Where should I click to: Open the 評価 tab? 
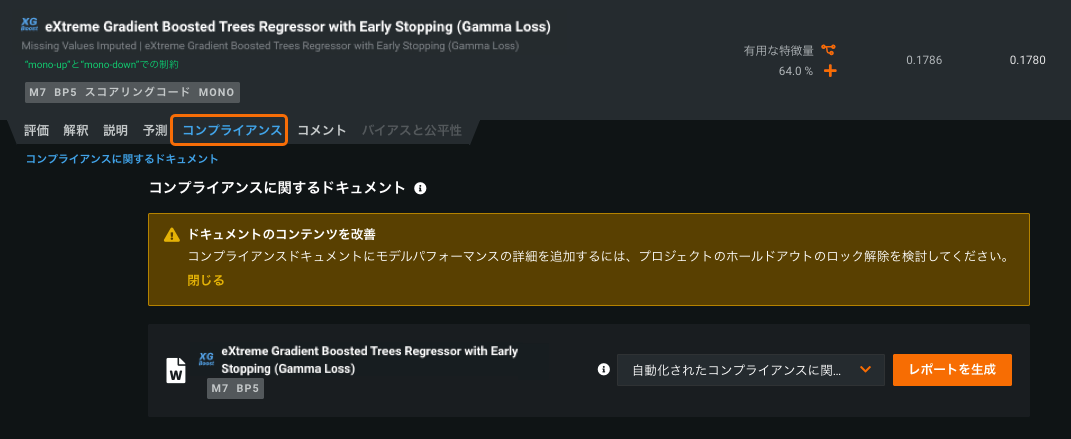36,130
